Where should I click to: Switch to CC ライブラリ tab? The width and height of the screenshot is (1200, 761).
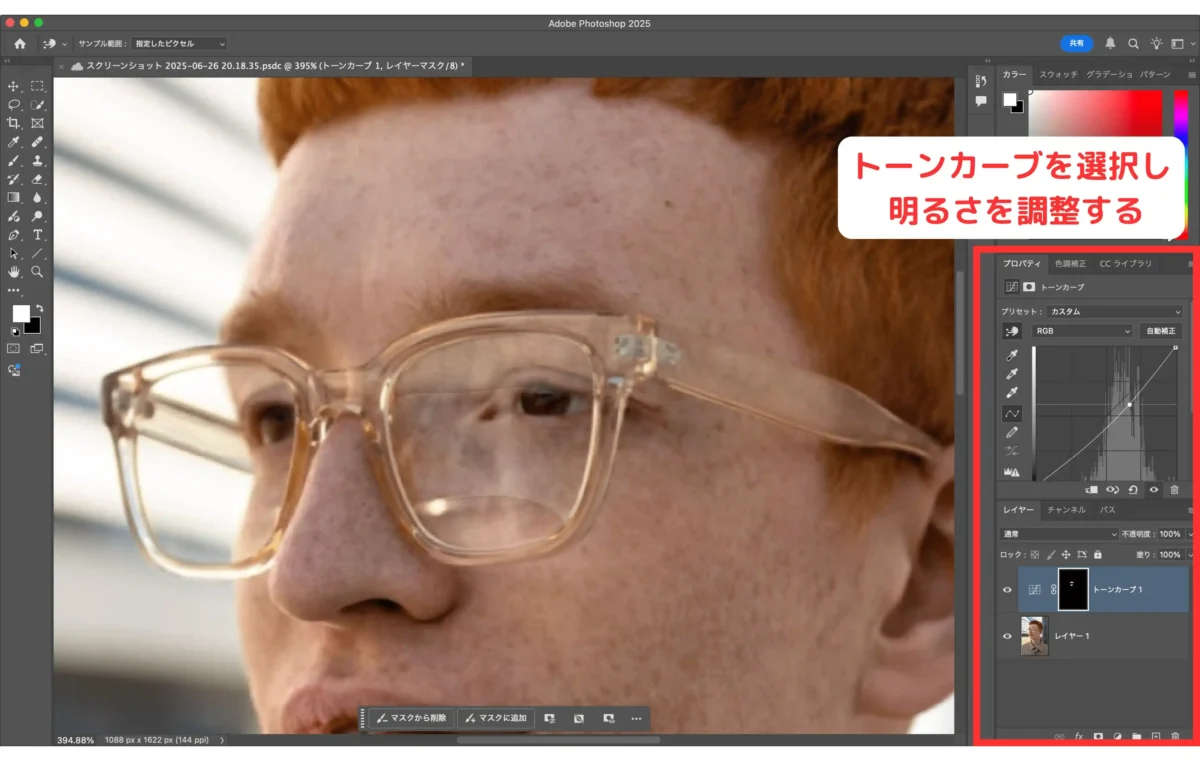[x=1125, y=264]
